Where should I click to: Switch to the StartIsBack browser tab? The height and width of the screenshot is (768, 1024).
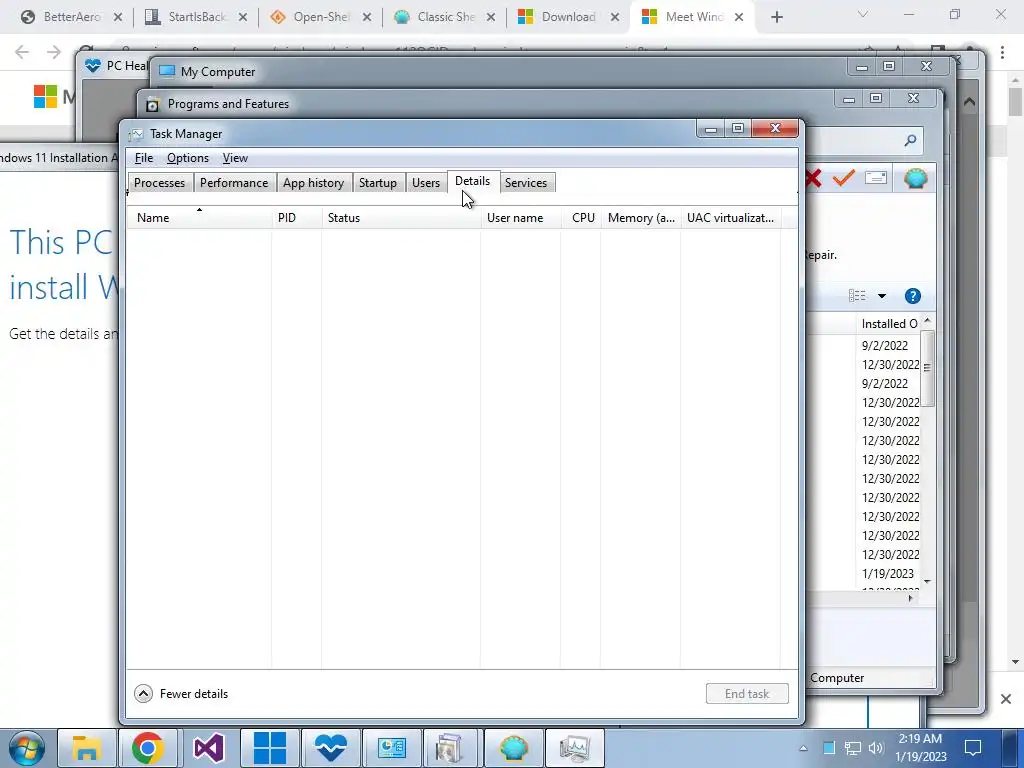[197, 17]
